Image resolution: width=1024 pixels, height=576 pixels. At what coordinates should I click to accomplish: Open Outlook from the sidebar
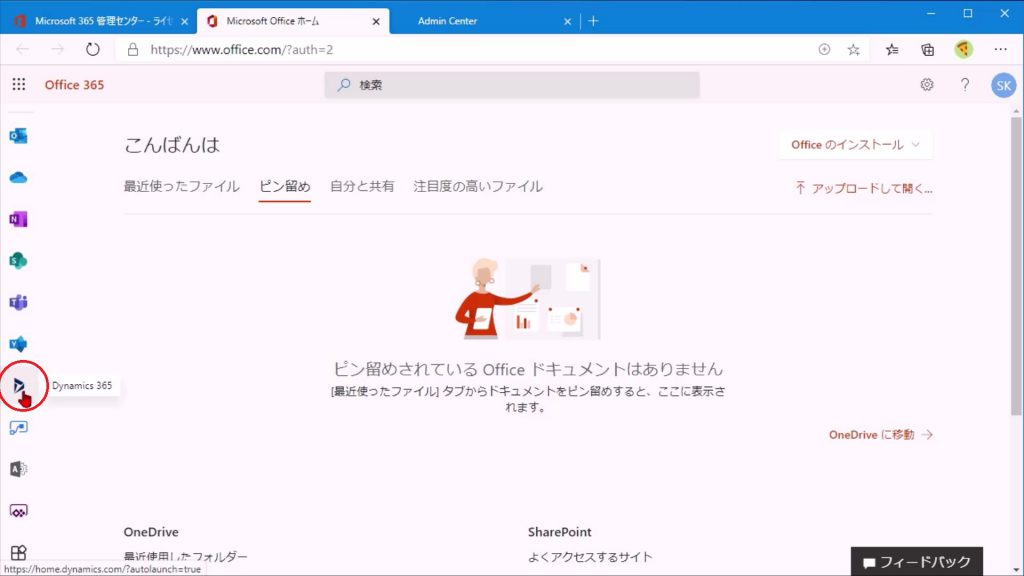[x=18, y=136]
